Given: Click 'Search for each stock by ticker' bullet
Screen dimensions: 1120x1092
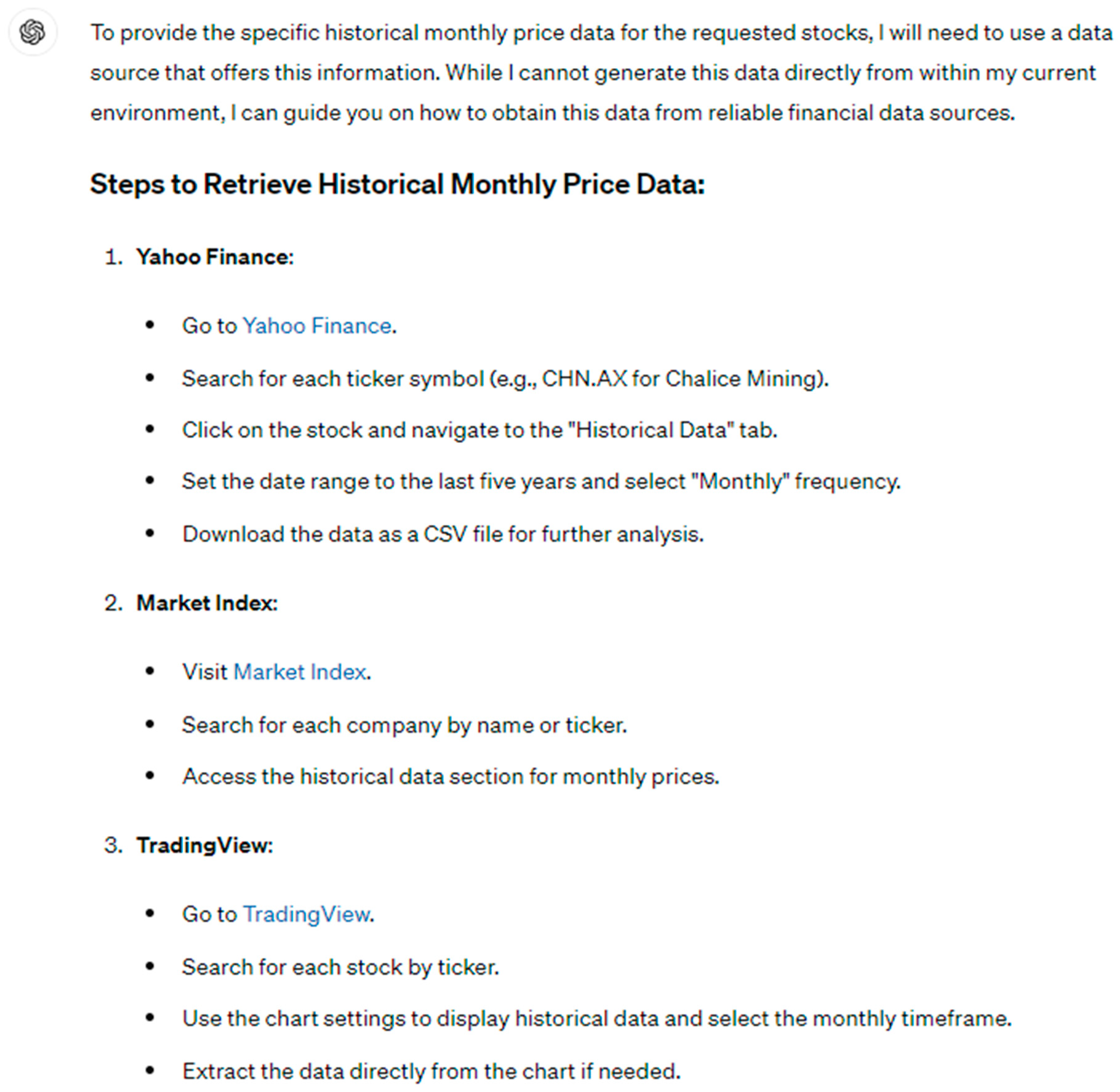Looking at the screenshot, I should (340, 967).
